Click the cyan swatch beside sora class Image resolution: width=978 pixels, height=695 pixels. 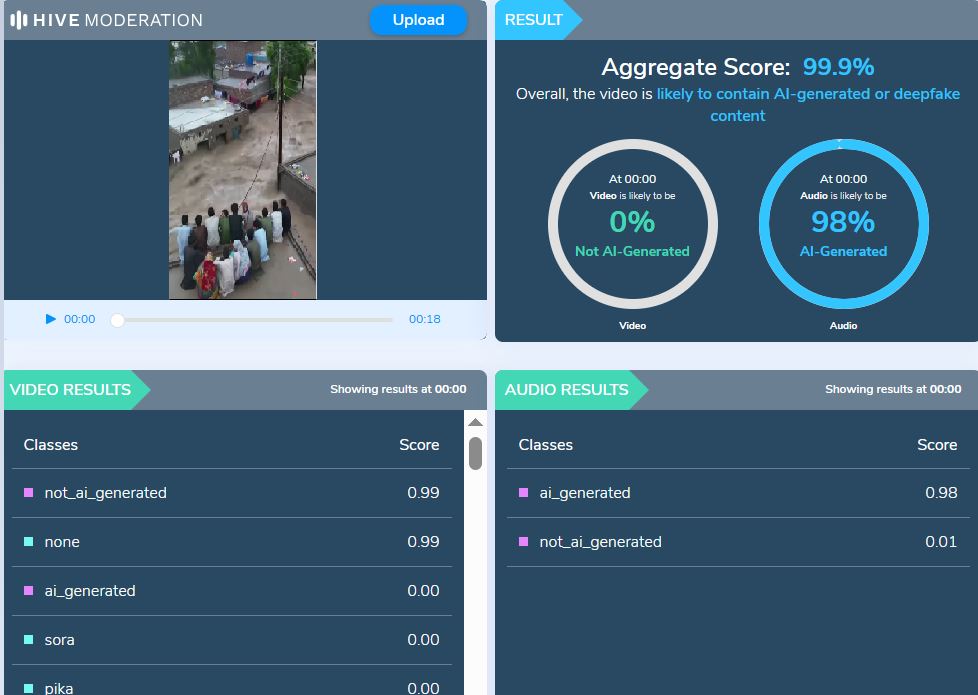[x=29, y=640]
